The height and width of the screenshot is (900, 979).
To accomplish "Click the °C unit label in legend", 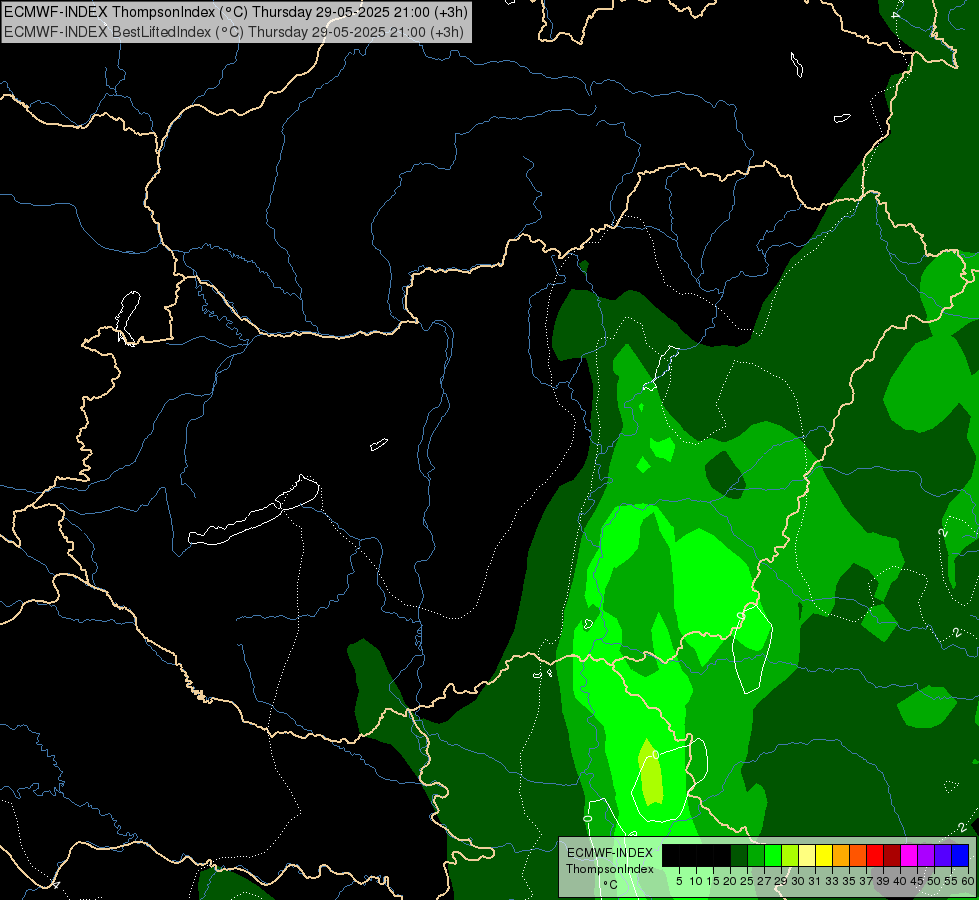I will [611, 885].
